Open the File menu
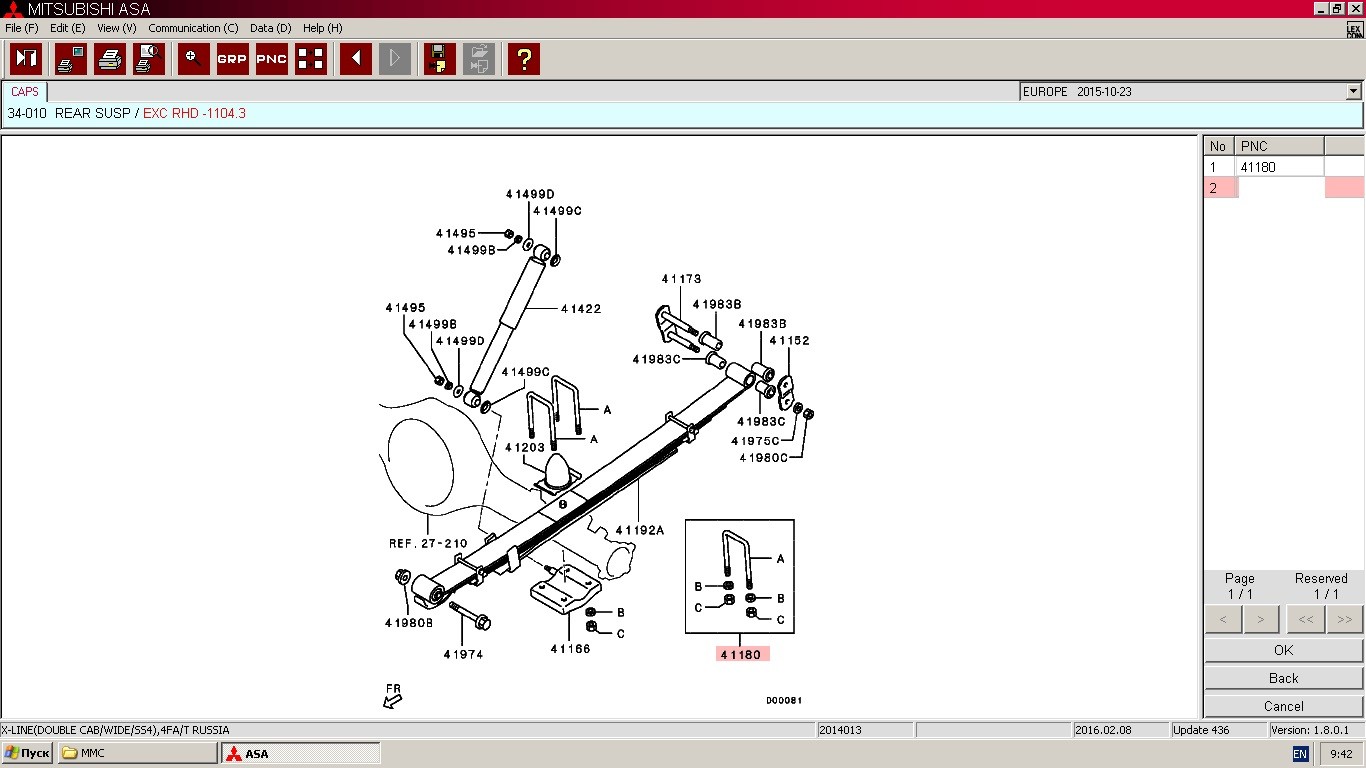 [x=21, y=28]
